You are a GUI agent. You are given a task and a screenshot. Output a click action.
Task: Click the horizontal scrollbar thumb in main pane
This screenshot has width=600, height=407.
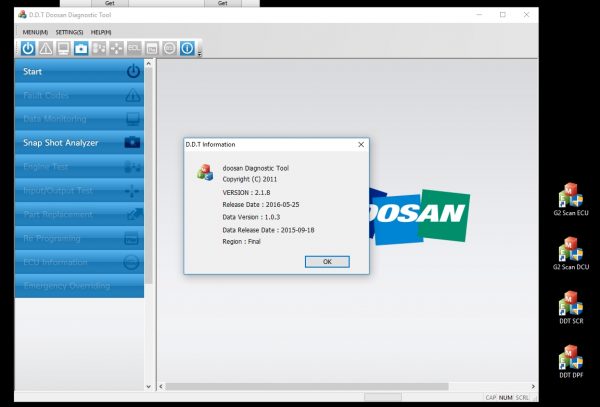pos(307,387)
